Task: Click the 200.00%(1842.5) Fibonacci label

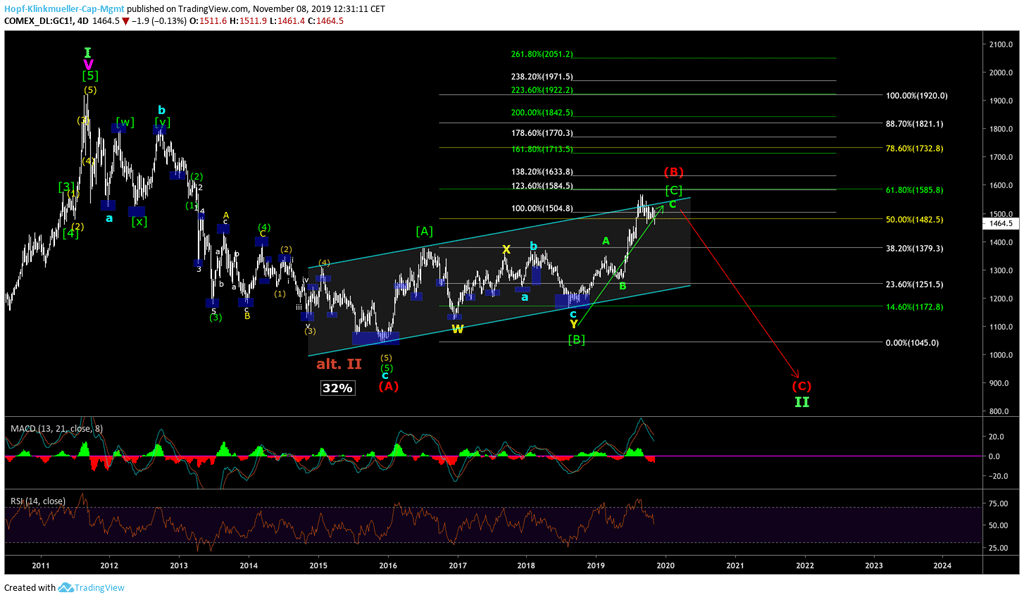Action: point(542,112)
